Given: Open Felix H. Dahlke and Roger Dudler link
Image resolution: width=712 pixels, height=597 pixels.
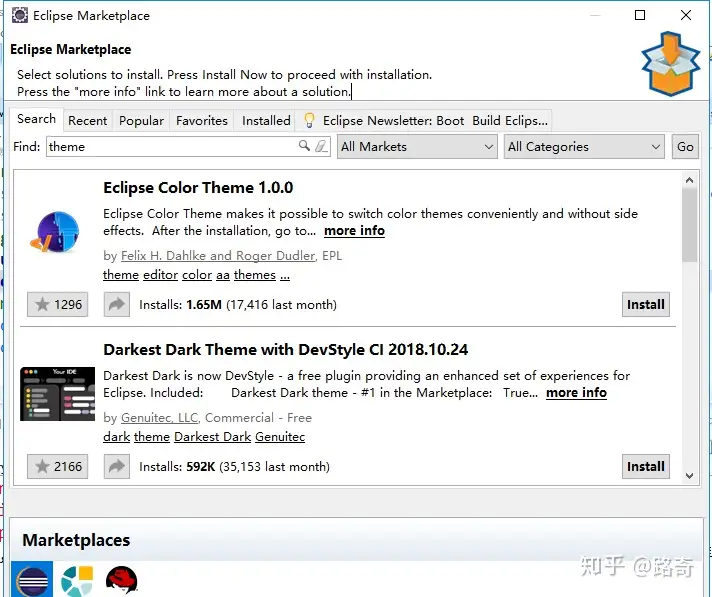Looking at the screenshot, I should coord(218,256).
